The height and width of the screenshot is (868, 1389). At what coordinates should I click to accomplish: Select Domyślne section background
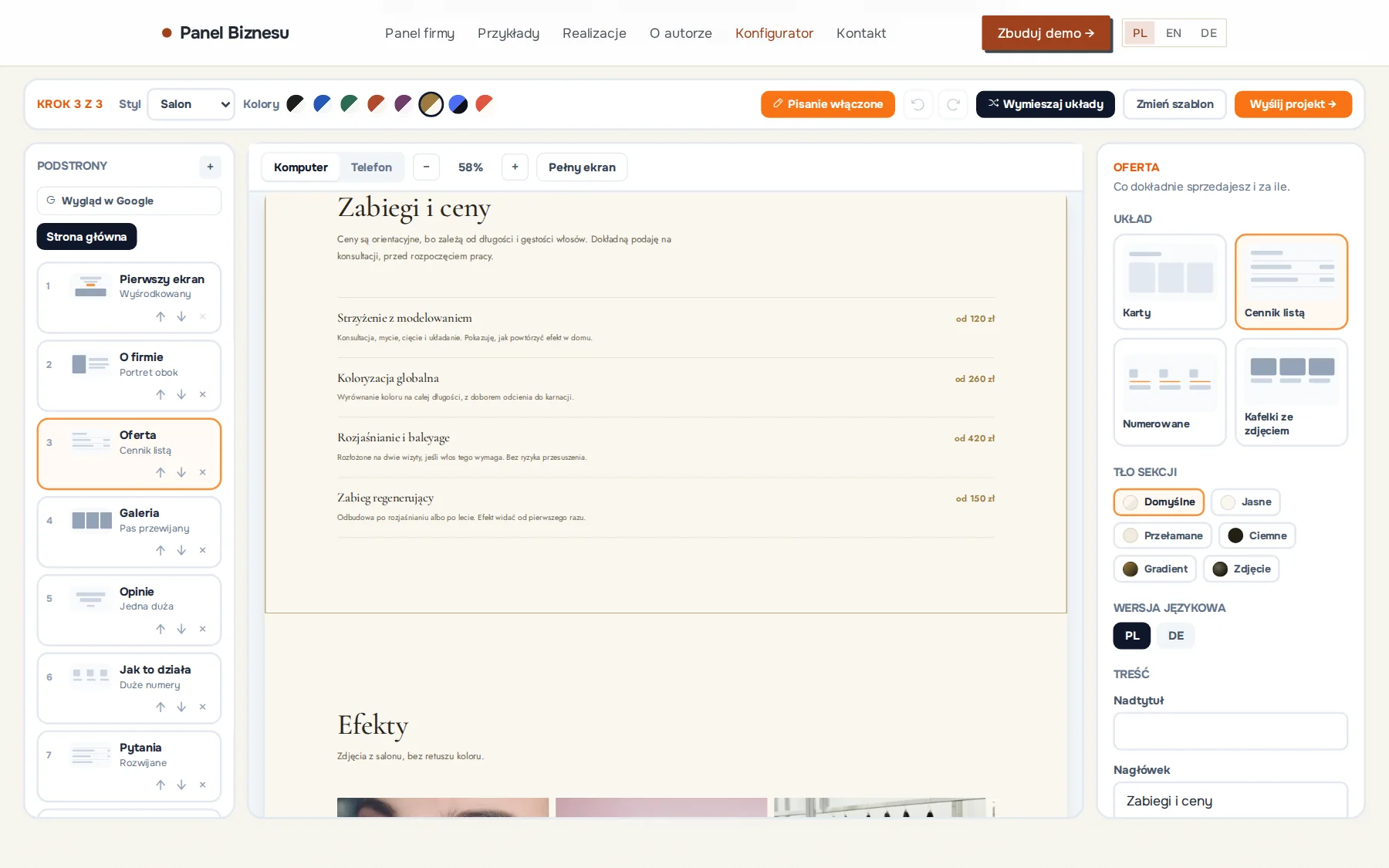(1159, 502)
